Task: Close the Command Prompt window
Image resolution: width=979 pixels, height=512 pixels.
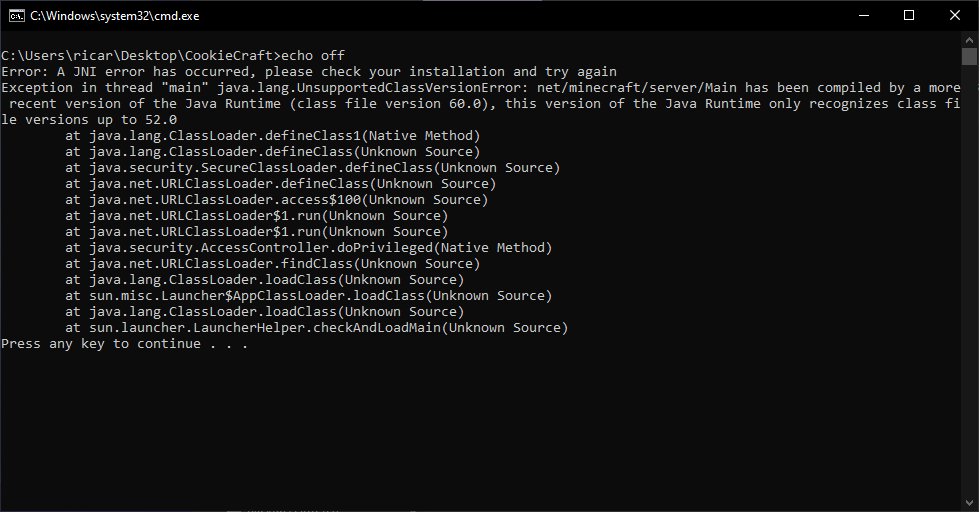Action: (955, 16)
